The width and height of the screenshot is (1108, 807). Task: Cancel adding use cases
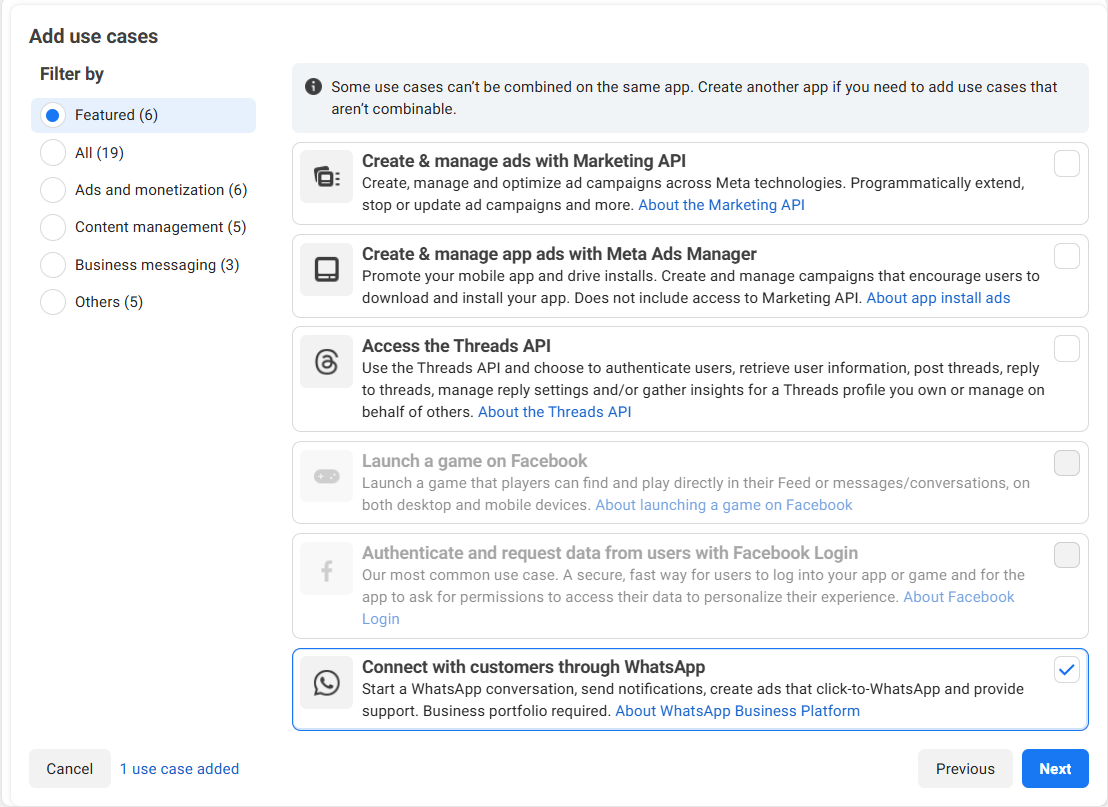click(x=69, y=769)
